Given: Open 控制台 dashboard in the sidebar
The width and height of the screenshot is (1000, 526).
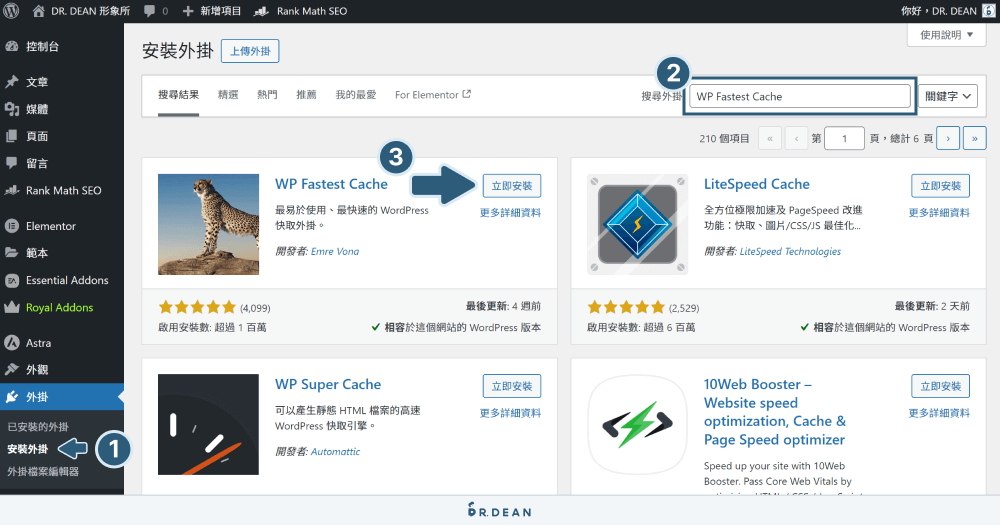Looking at the screenshot, I should 62,47.
